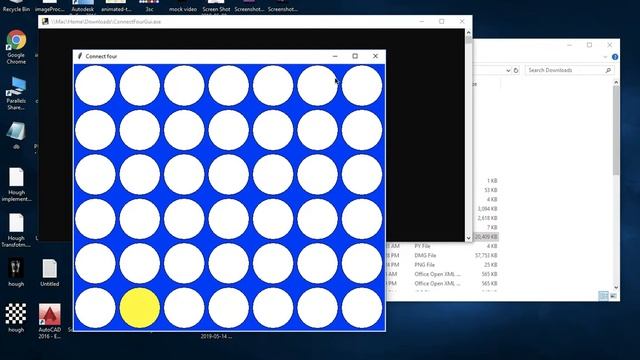Viewport: 640px width, 360px height.
Task: Click in the Search Downloads field
Action: pyautogui.click(x=569, y=70)
